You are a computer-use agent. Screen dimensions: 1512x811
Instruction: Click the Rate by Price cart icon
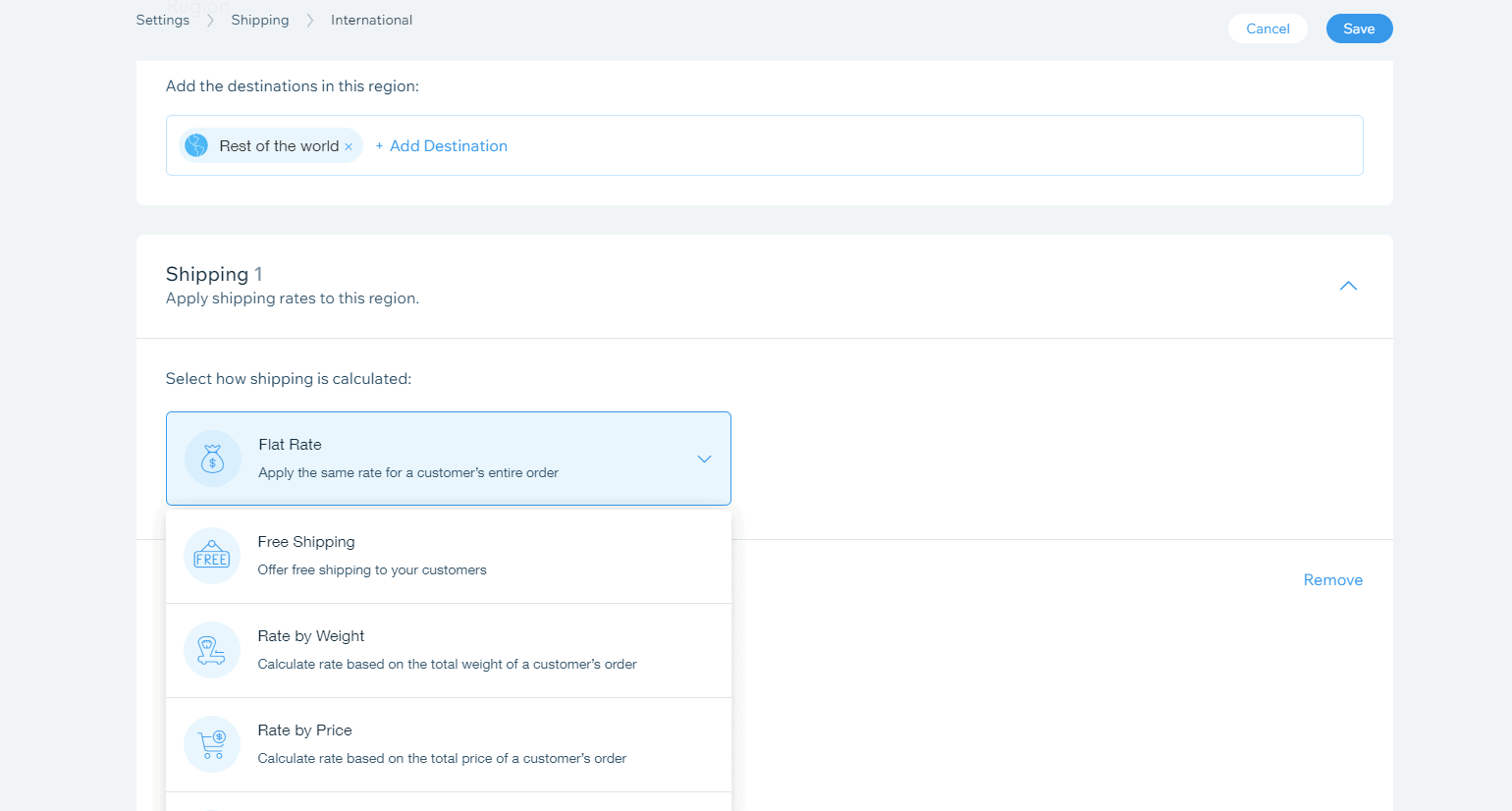212,744
